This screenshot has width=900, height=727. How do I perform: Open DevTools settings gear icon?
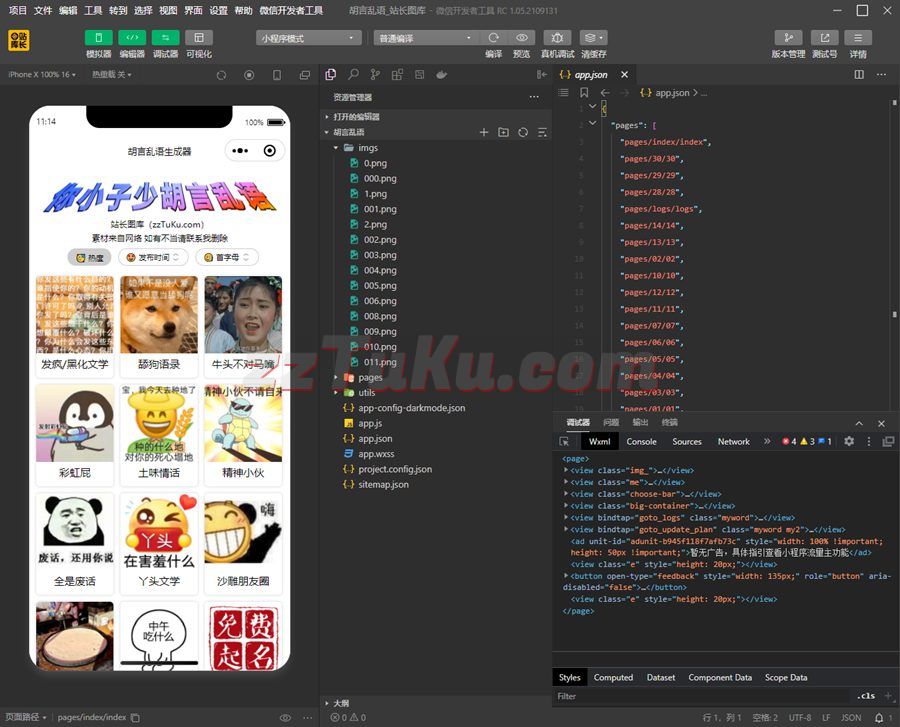(849, 441)
